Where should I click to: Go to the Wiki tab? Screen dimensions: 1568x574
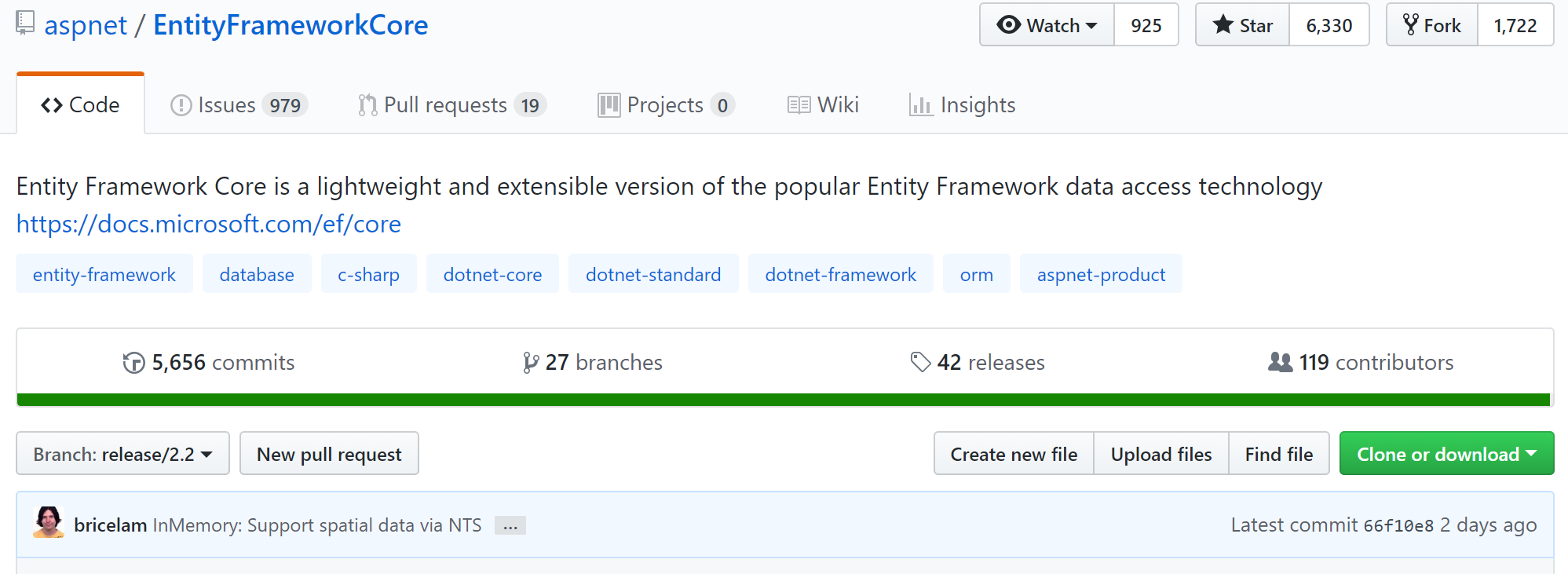[823, 105]
